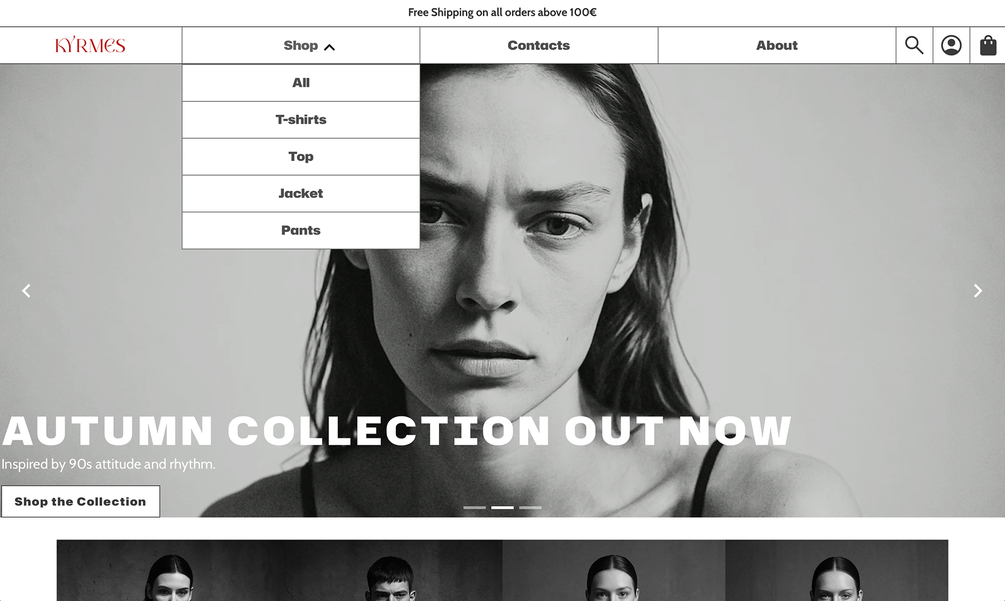Choose T-shirts in Shop dropdown
1005x601 pixels.
pyautogui.click(x=301, y=120)
